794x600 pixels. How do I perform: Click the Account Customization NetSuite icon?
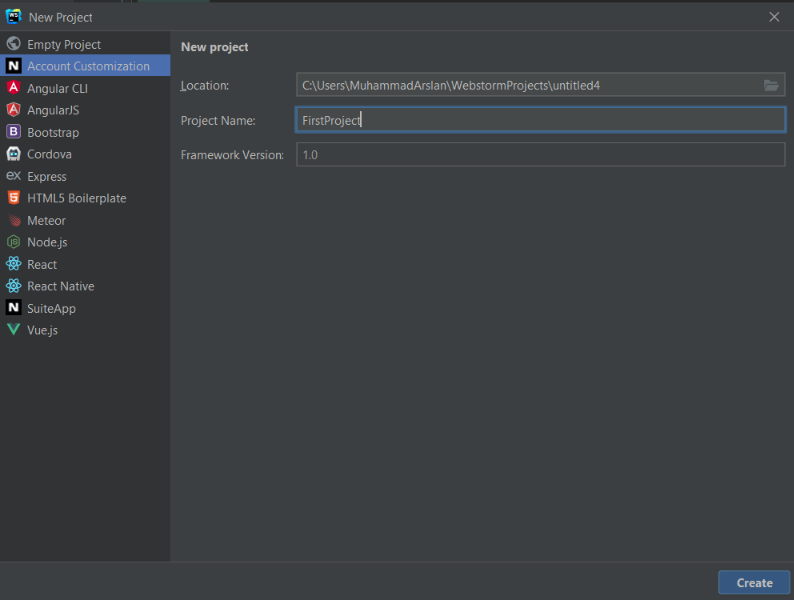[14, 66]
